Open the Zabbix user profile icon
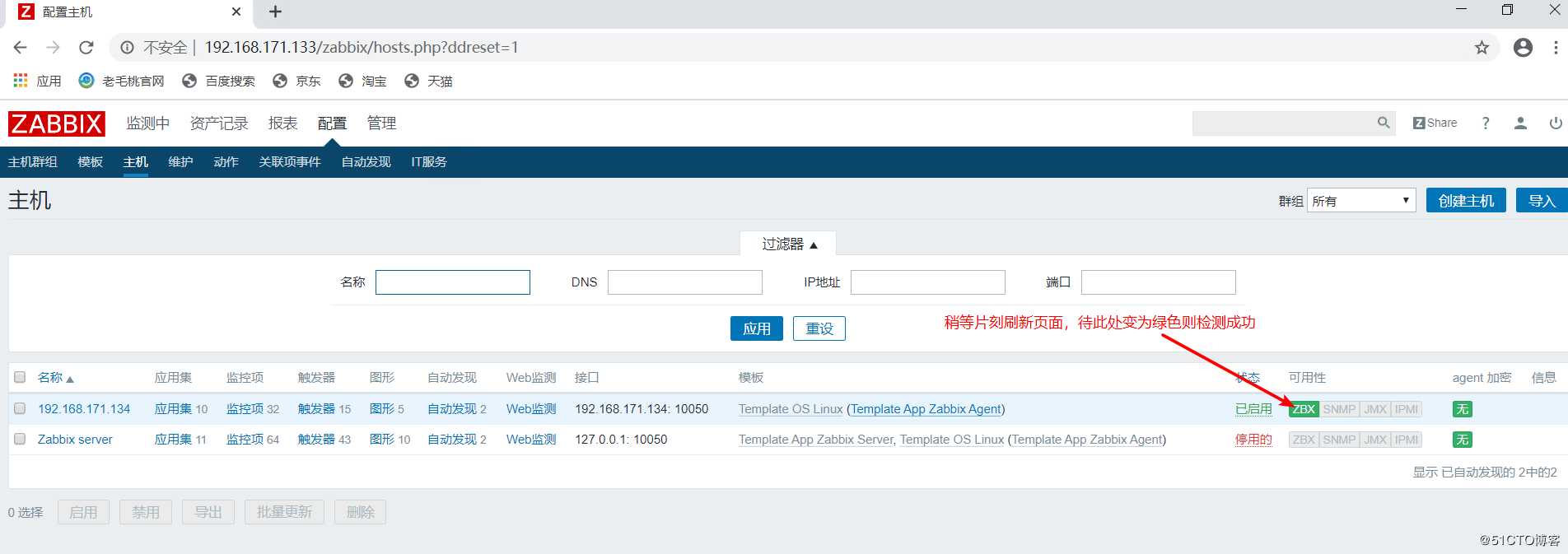 pos(1520,123)
